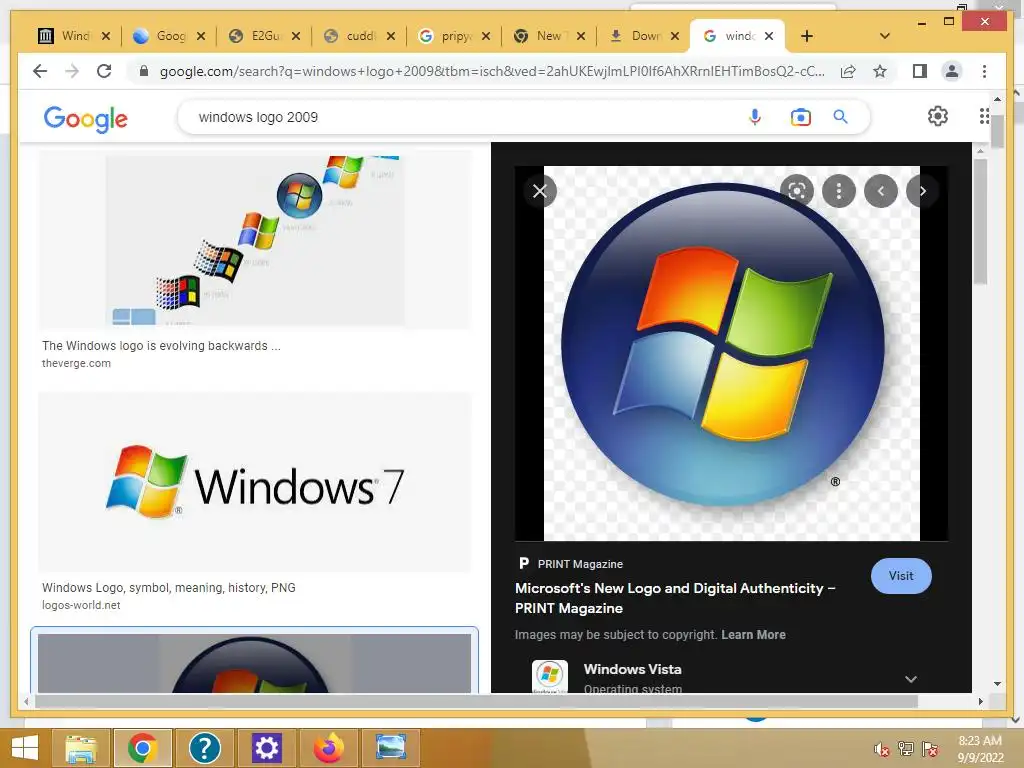Open Firefox from the taskbar
The height and width of the screenshot is (768, 1024).
tap(328, 748)
